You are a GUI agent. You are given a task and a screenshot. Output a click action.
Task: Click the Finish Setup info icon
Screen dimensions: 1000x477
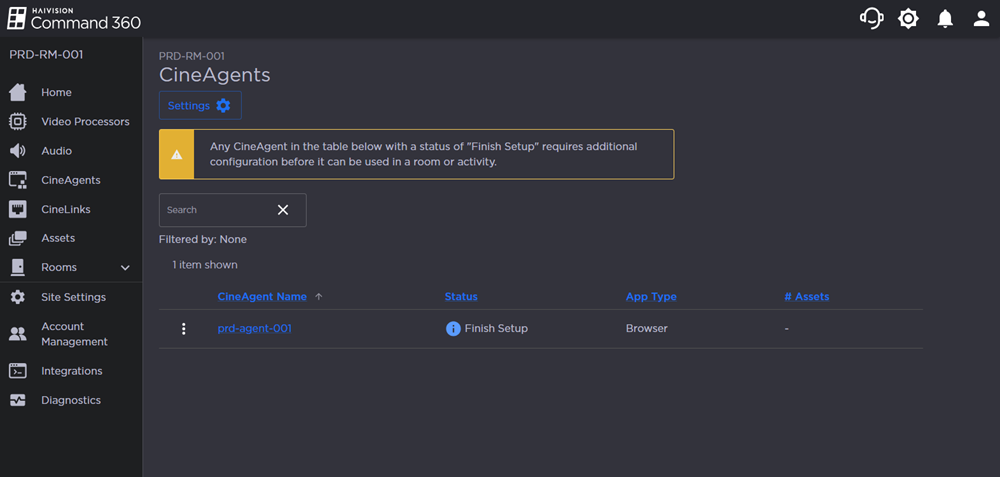tap(453, 329)
